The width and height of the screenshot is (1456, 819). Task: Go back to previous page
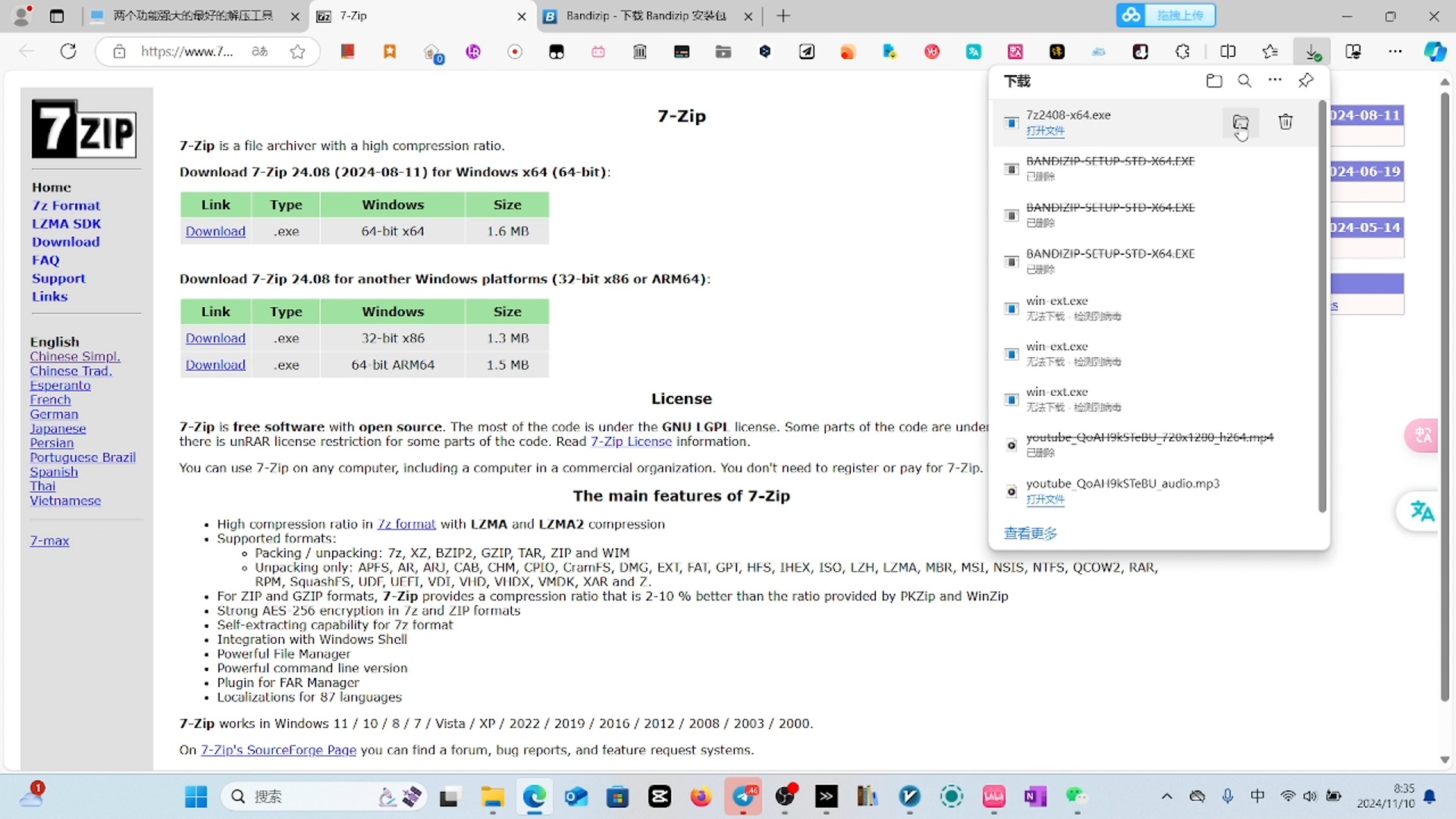pyautogui.click(x=27, y=52)
